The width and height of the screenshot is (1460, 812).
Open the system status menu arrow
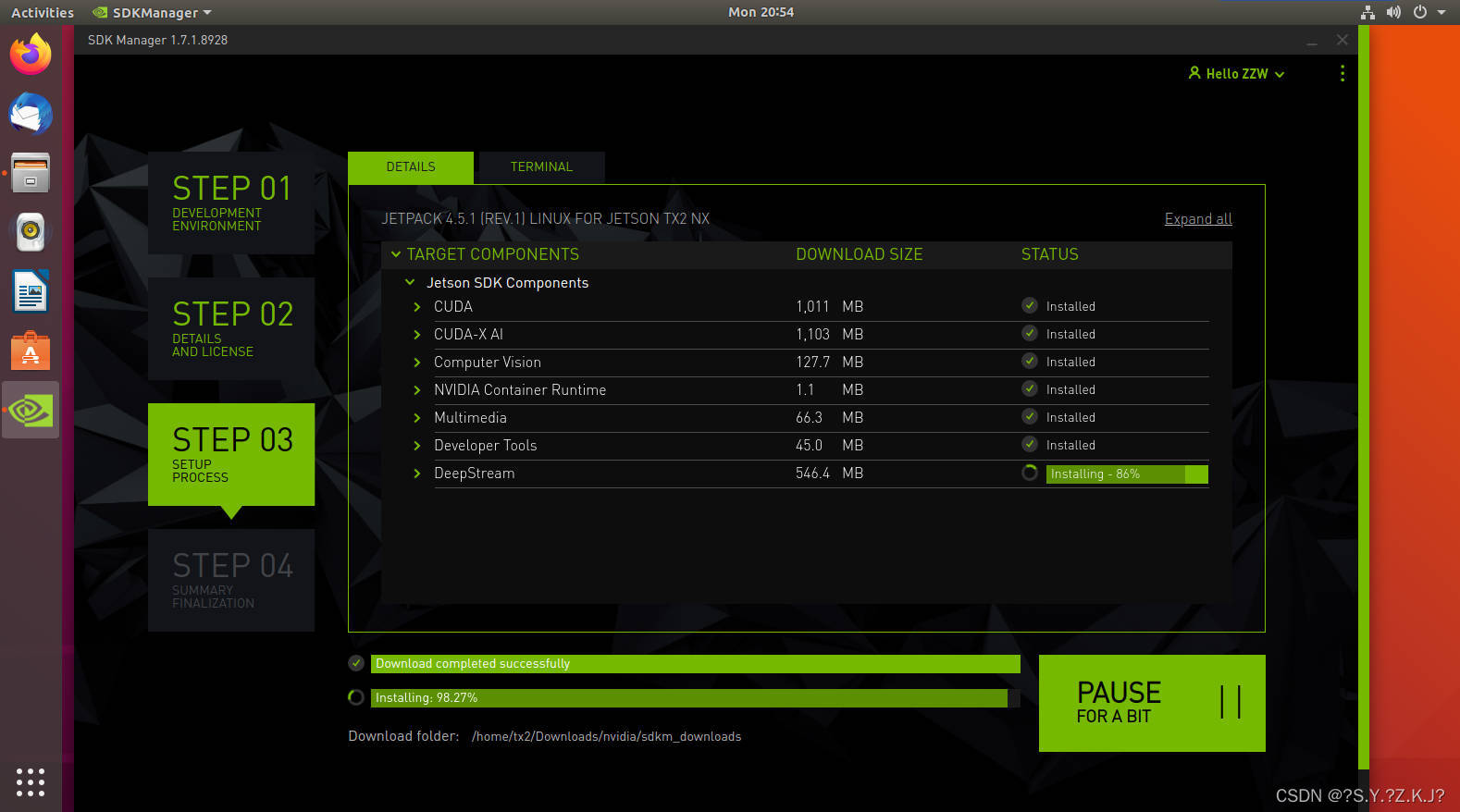(x=1441, y=12)
